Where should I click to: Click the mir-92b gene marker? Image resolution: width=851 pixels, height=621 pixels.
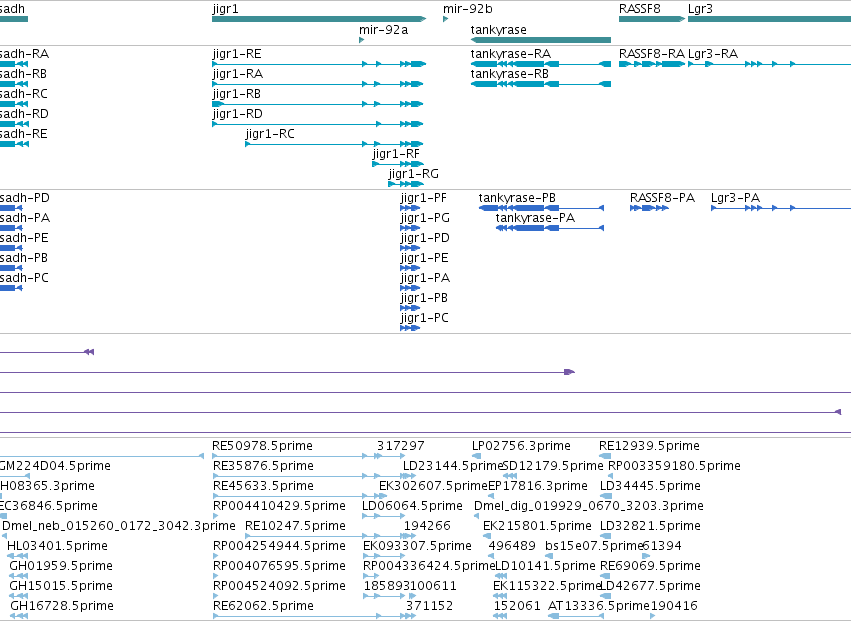click(446, 19)
